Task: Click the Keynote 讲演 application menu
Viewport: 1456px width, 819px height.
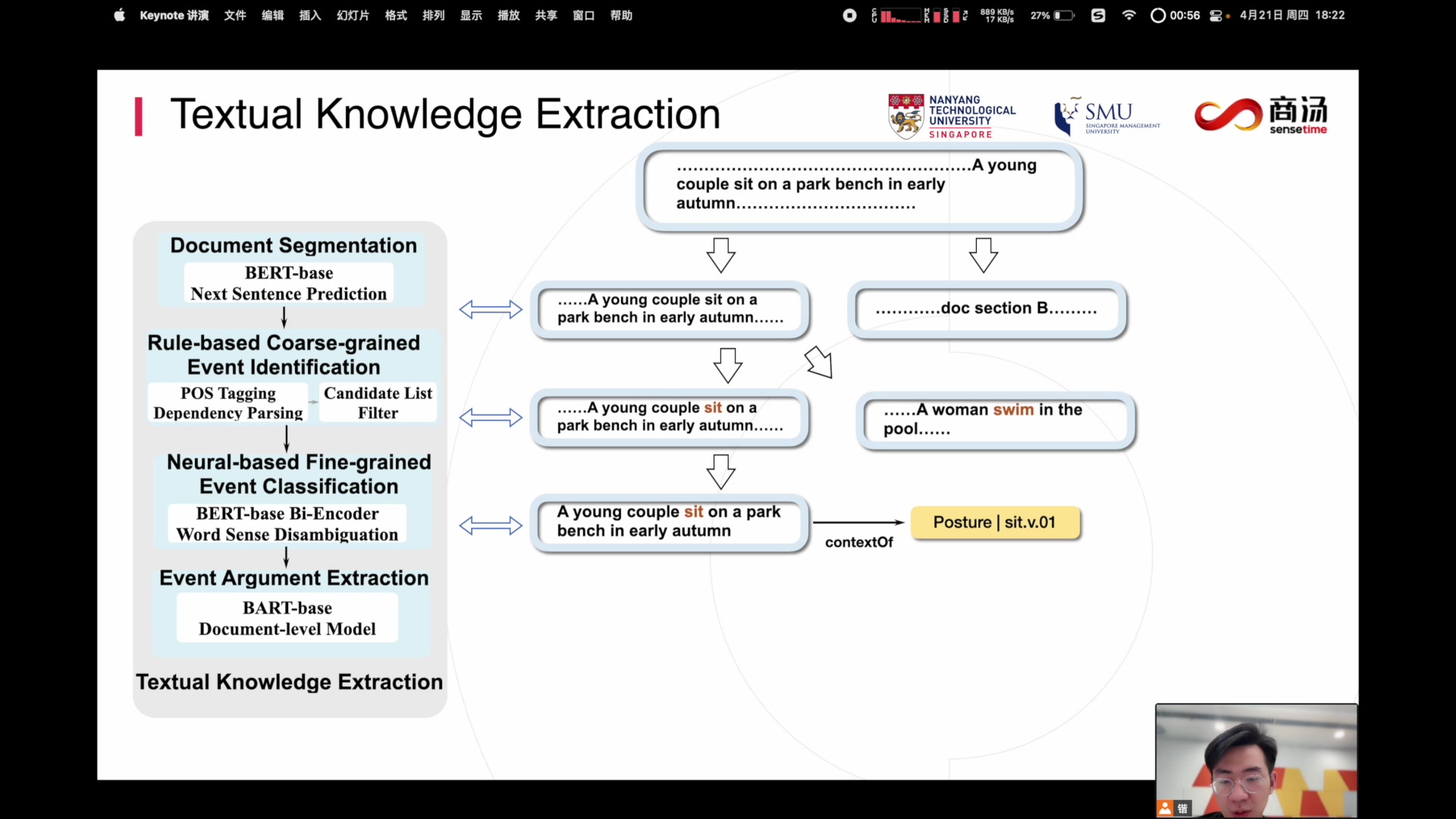Action: click(x=174, y=15)
